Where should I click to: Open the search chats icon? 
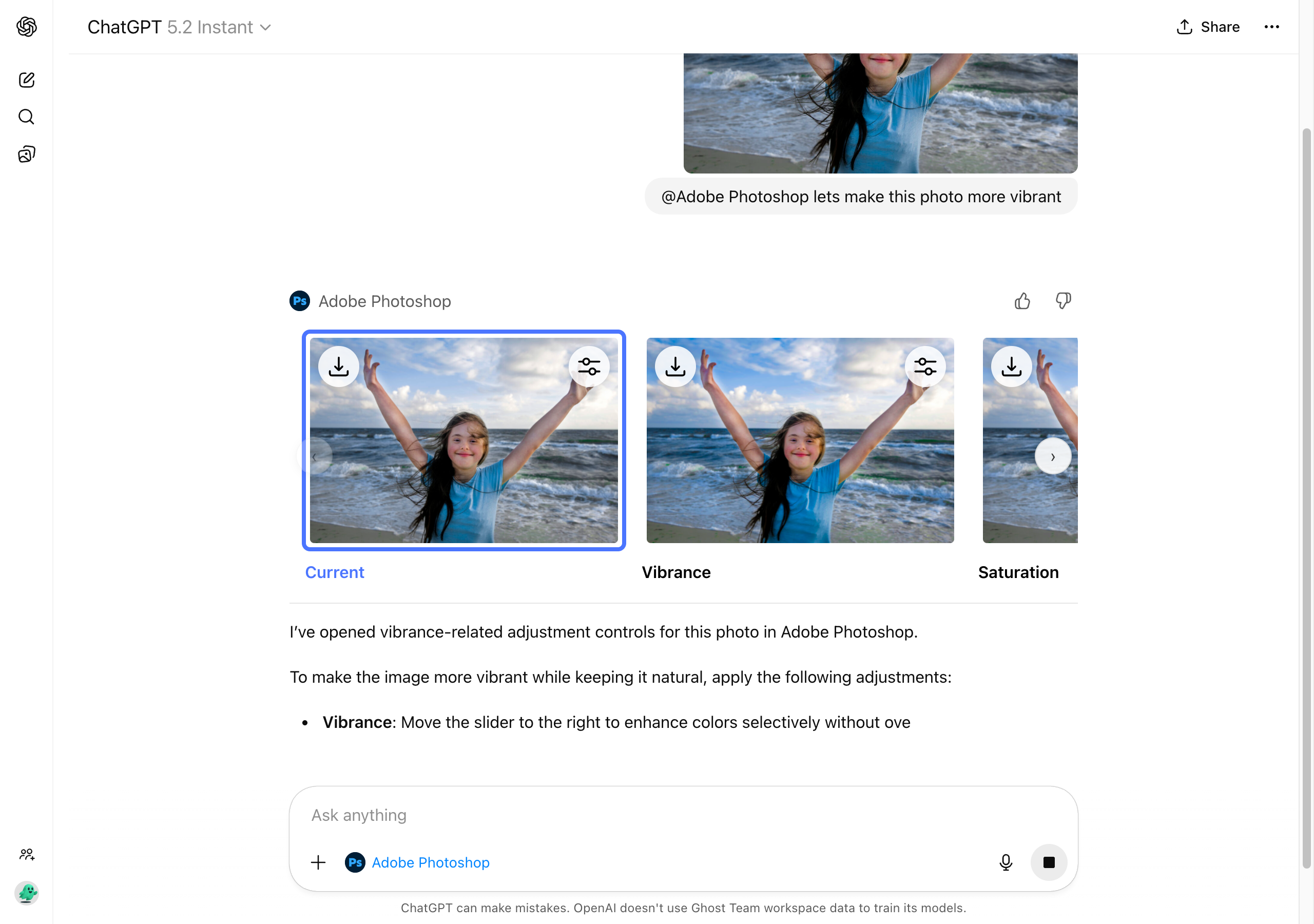tap(26, 117)
